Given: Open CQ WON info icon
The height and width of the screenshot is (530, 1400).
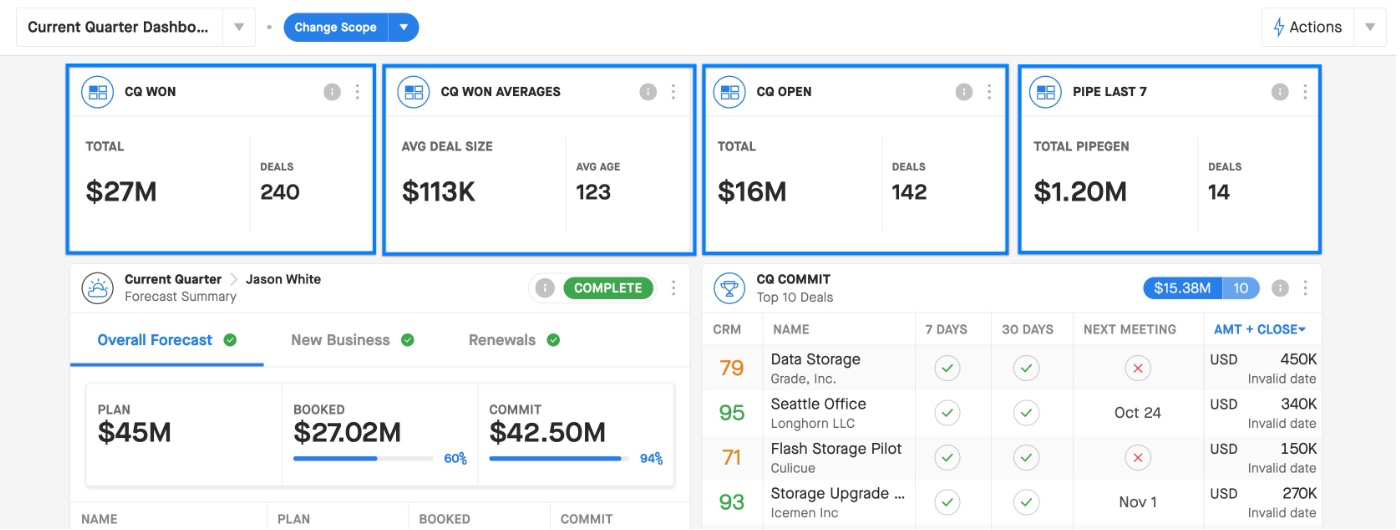Looking at the screenshot, I should [x=332, y=92].
